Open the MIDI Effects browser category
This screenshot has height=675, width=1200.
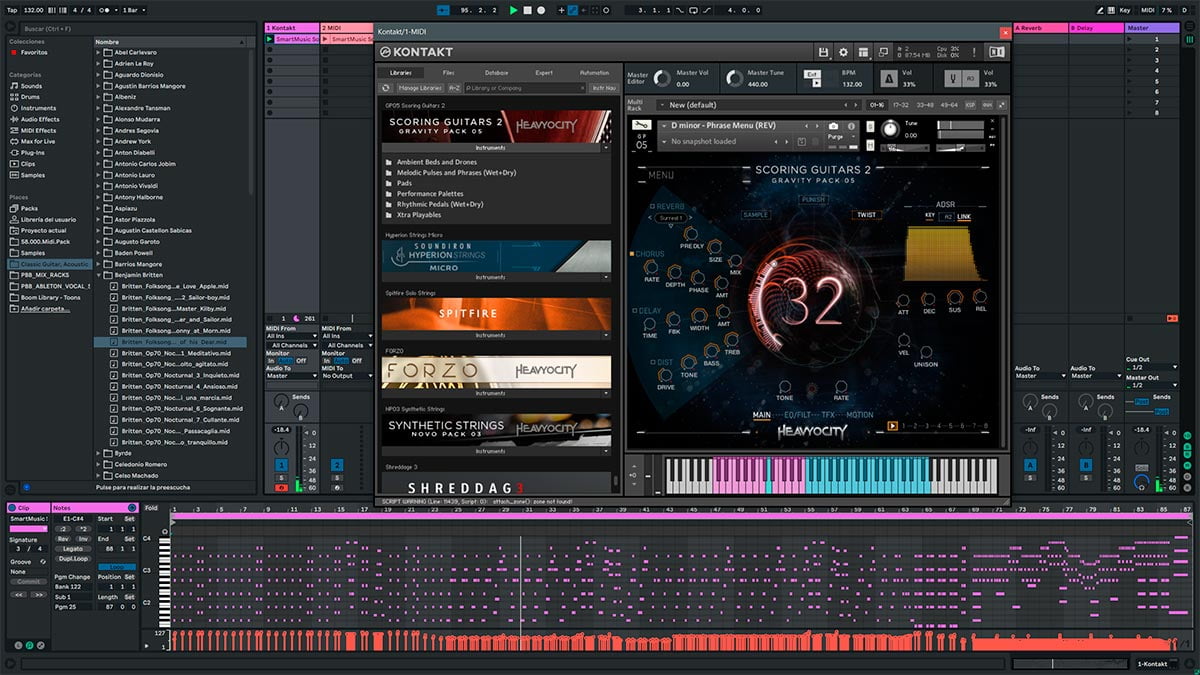[38, 130]
